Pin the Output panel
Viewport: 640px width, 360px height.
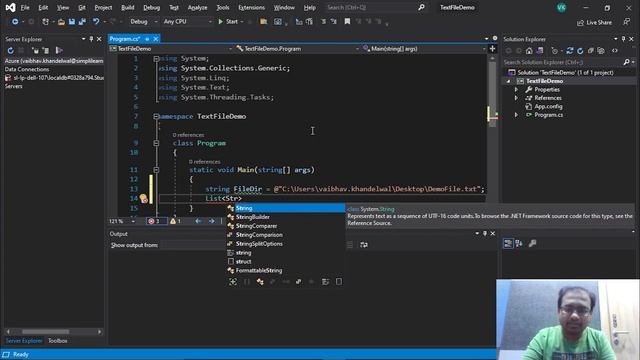[485, 233]
